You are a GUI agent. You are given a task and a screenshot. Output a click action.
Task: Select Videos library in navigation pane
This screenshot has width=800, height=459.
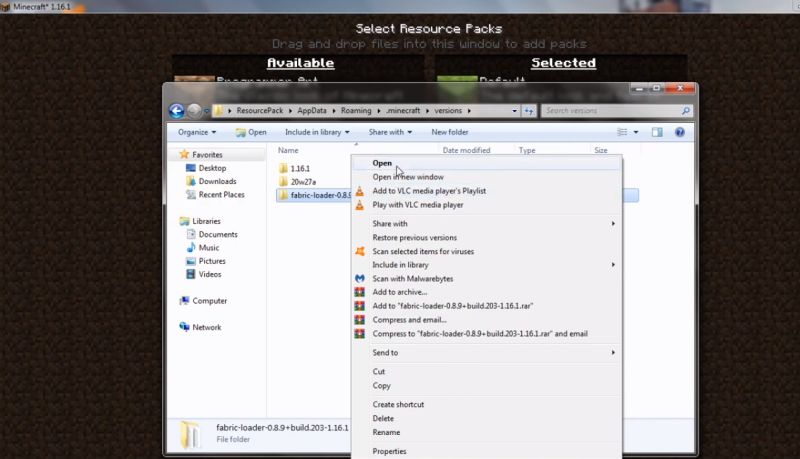(204, 274)
